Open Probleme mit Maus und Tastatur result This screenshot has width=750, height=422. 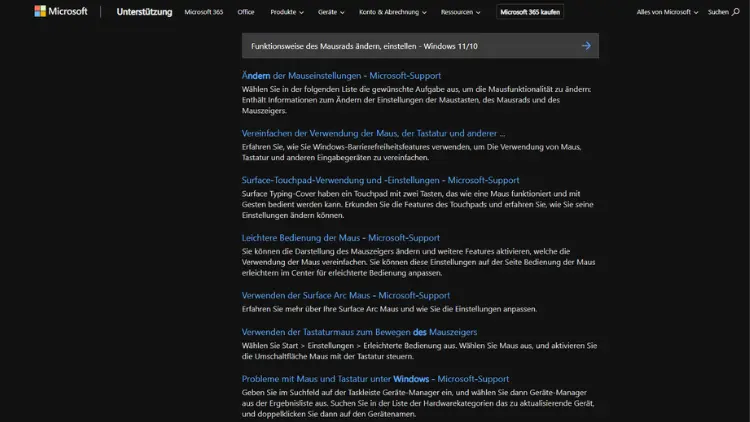pyautogui.click(x=375, y=379)
